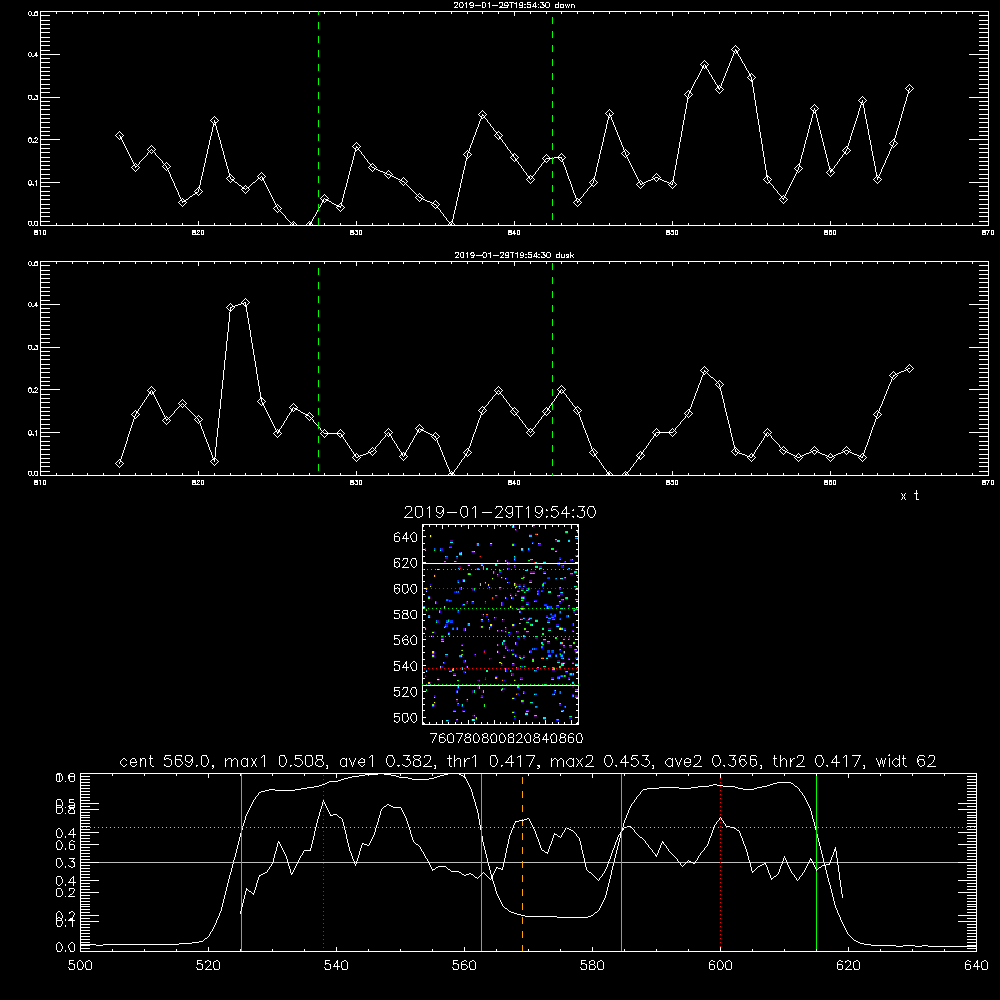
Task: Click the "560" x-axis label of bottom profile plot
Action: (x=464, y=966)
